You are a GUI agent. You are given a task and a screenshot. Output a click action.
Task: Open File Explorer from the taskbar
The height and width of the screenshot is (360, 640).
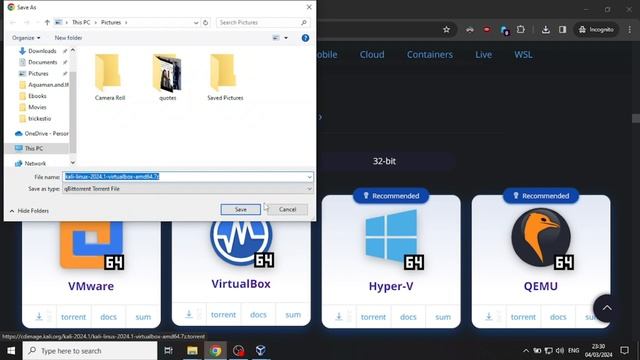[x=192, y=351]
